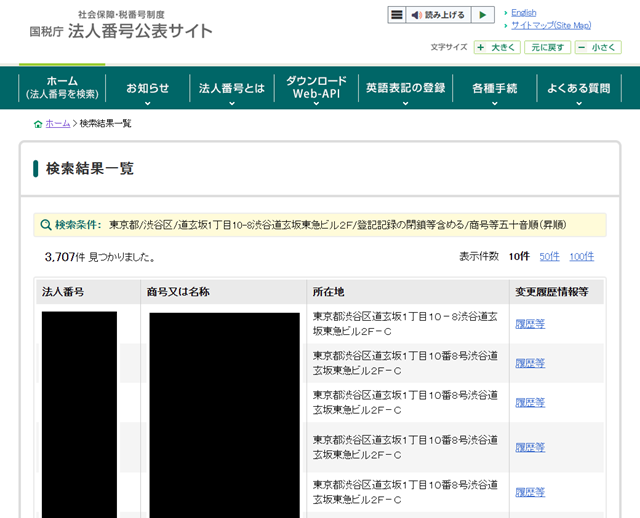Go to よくある質問 page
This screenshot has height=518, width=640.
tap(578, 88)
